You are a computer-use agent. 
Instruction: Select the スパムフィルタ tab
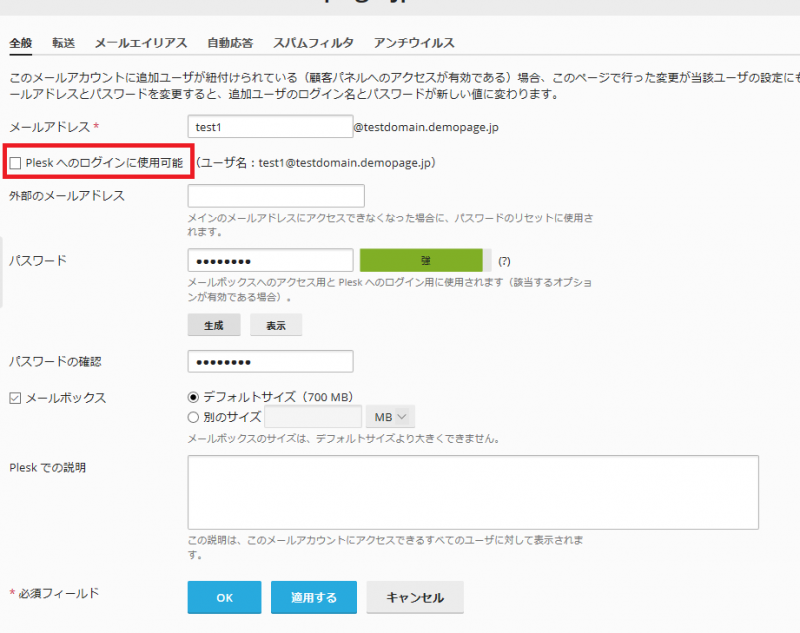[x=313, y=43]
